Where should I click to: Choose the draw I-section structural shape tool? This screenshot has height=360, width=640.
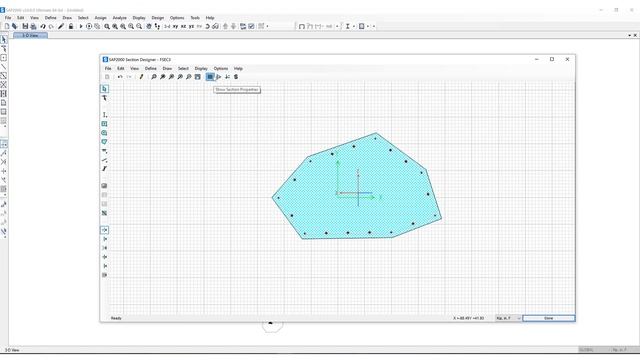pyautogui.click(x=104, y=115)
